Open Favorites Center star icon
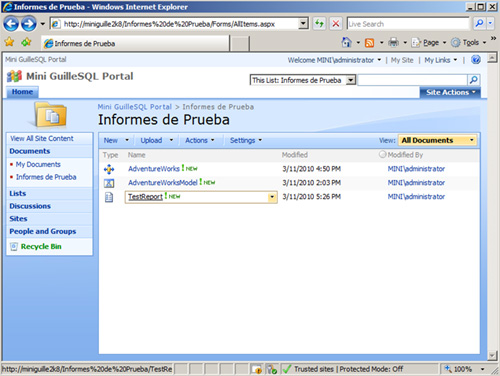 point(10,42)
